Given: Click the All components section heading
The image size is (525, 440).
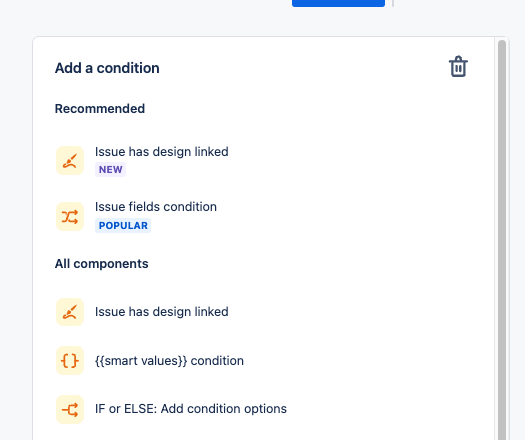Looking at the screenshot, I should pos(101,264).
